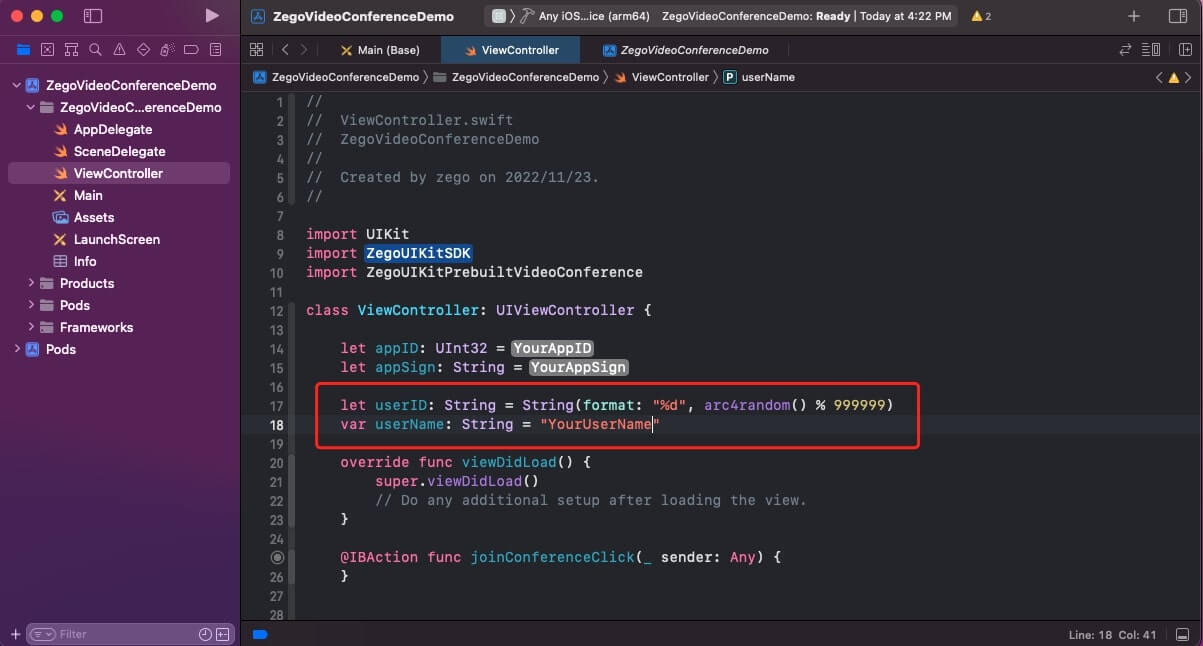Toggle the inspectors panel on the right
The image size is (1203, 646).
point(1177,16)
